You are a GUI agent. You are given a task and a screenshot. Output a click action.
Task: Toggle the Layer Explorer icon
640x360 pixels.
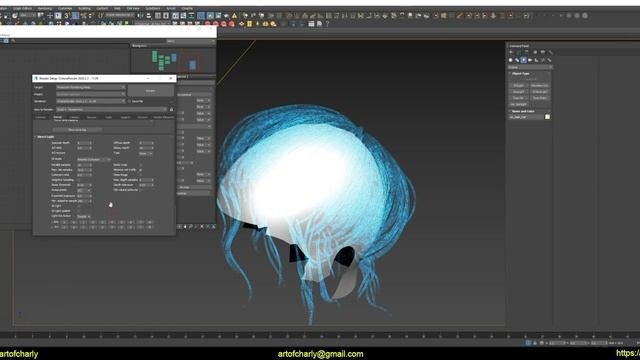click(x=166, y=16)
